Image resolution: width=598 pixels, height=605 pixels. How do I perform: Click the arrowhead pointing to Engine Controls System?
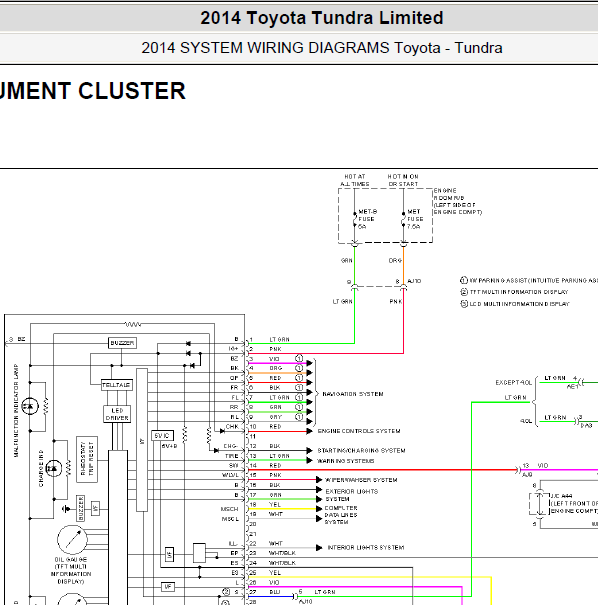coord(309,431)
